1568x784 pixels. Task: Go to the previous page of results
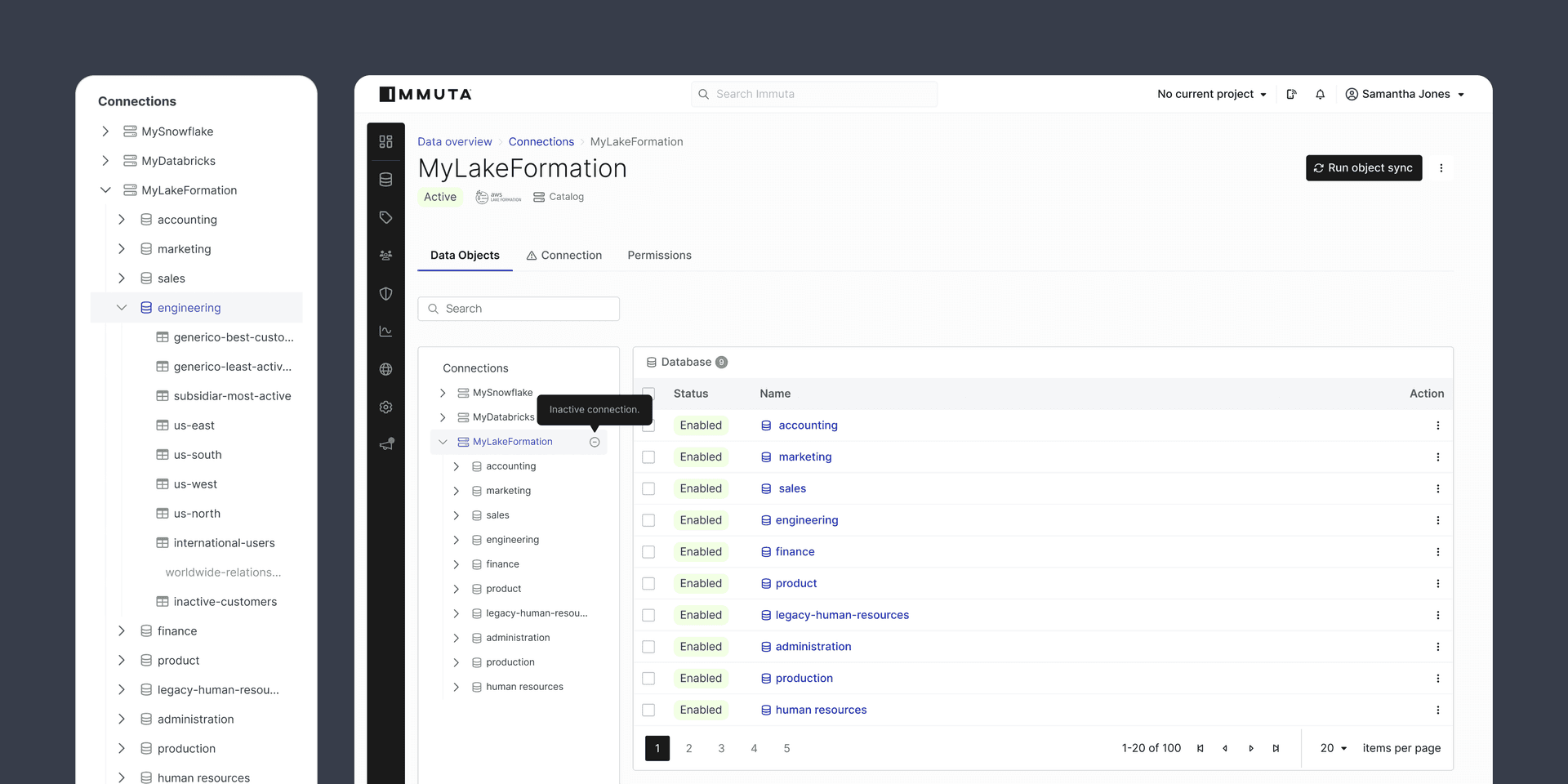pos(1225,748)
